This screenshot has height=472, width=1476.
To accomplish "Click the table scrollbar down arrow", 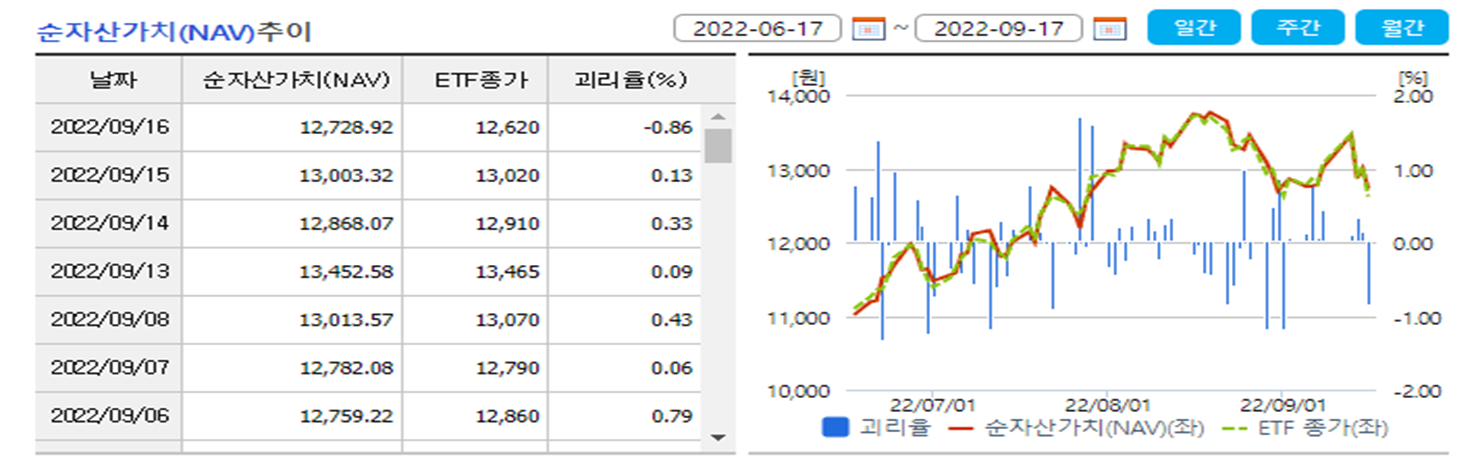I will 717,436.
